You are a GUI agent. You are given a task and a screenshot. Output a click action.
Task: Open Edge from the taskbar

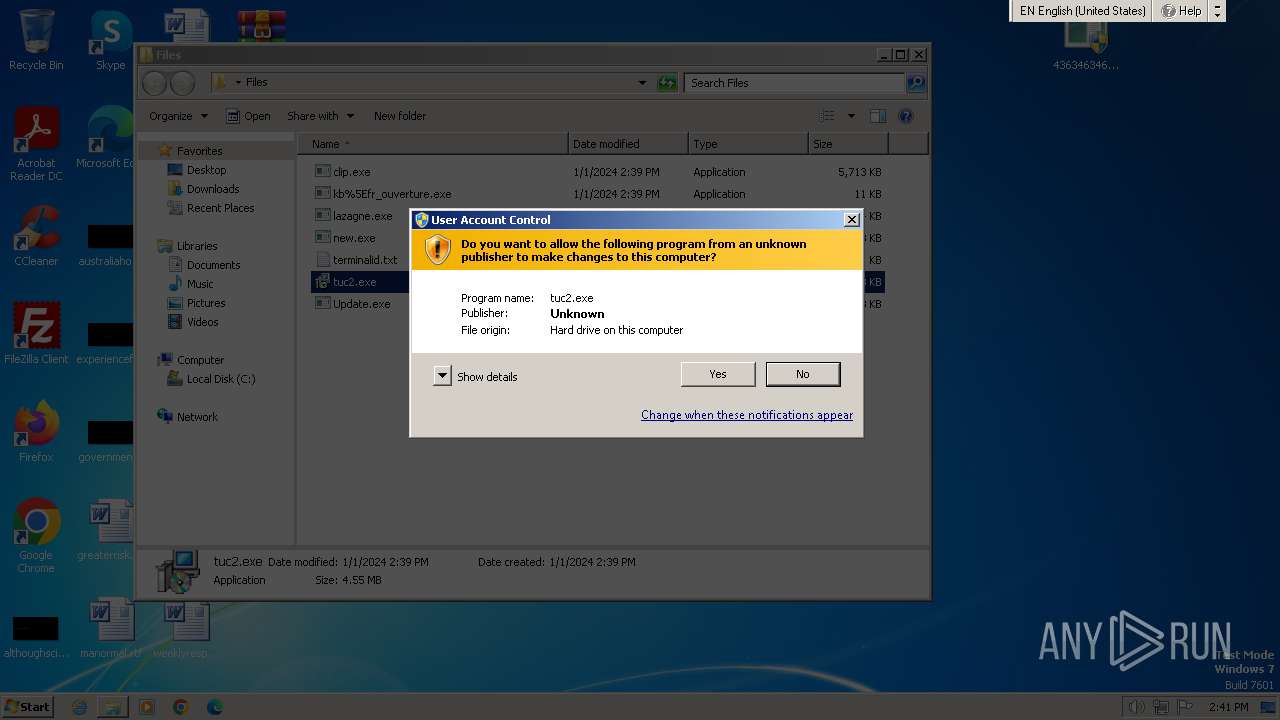pyautogui.click(x=215, y=707)
